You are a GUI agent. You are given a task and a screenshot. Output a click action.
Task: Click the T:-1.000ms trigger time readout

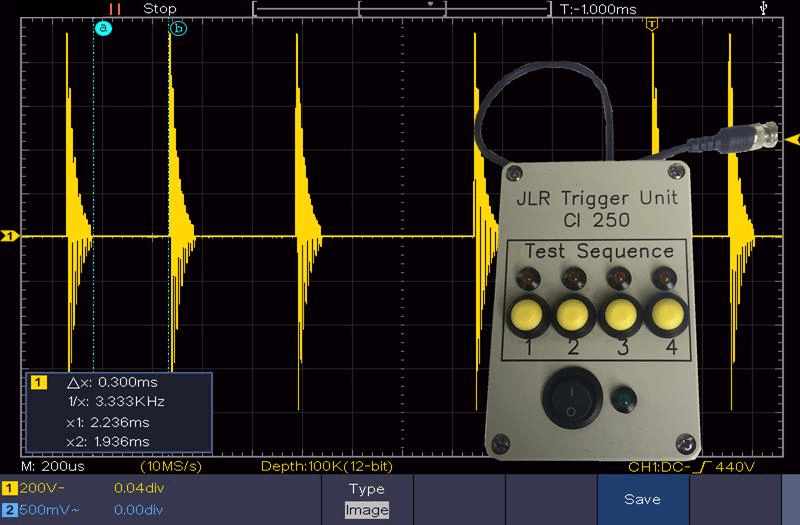[598, 9]
